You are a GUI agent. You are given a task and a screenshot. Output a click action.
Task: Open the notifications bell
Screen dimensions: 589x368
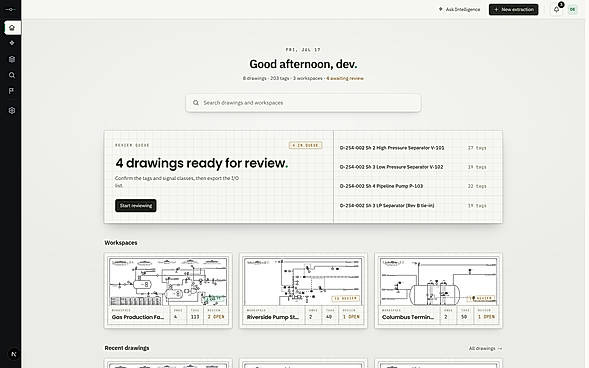(x=557, y=9)
